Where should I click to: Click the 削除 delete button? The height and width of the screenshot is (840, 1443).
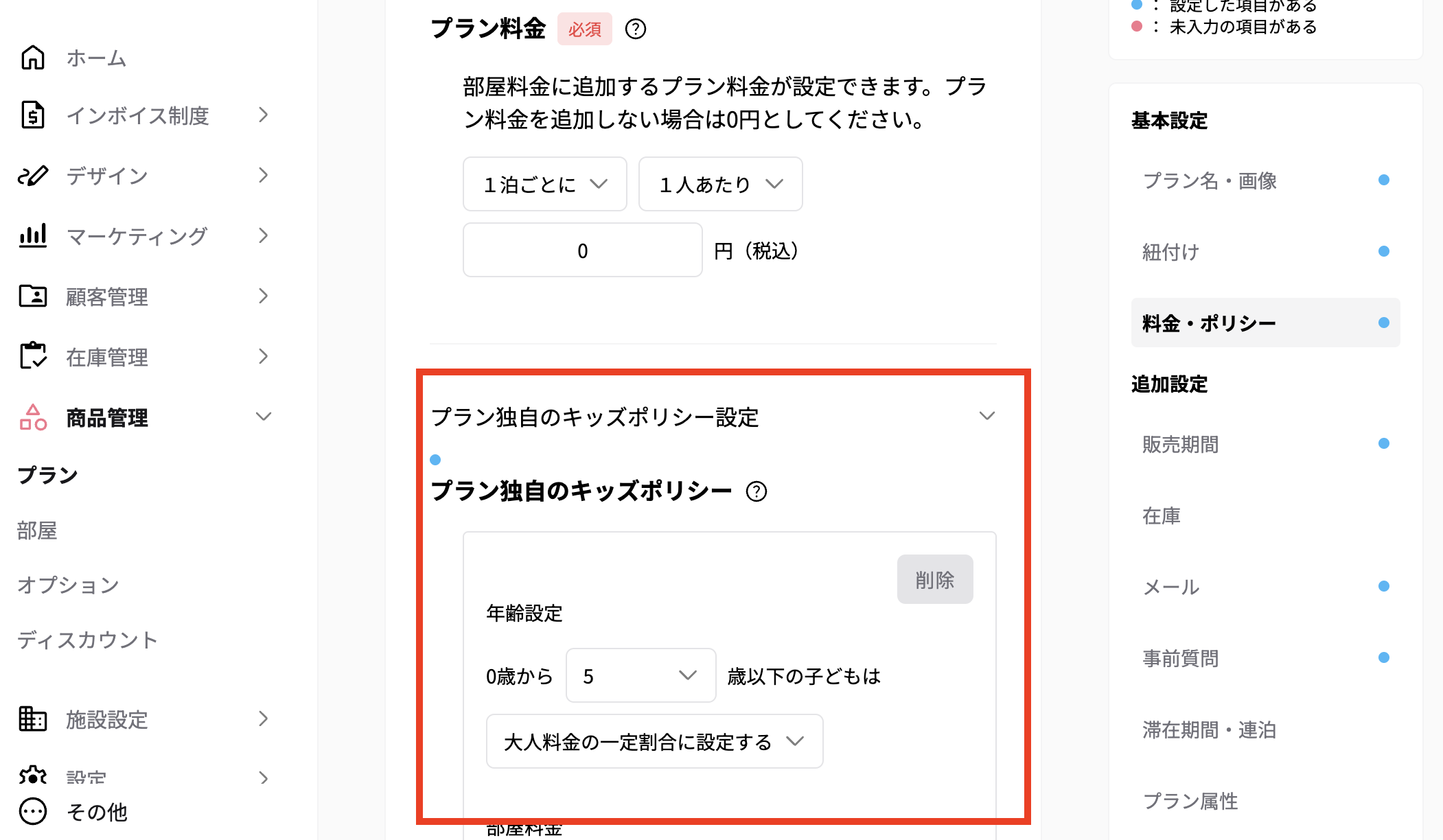(x=934, y=579)
